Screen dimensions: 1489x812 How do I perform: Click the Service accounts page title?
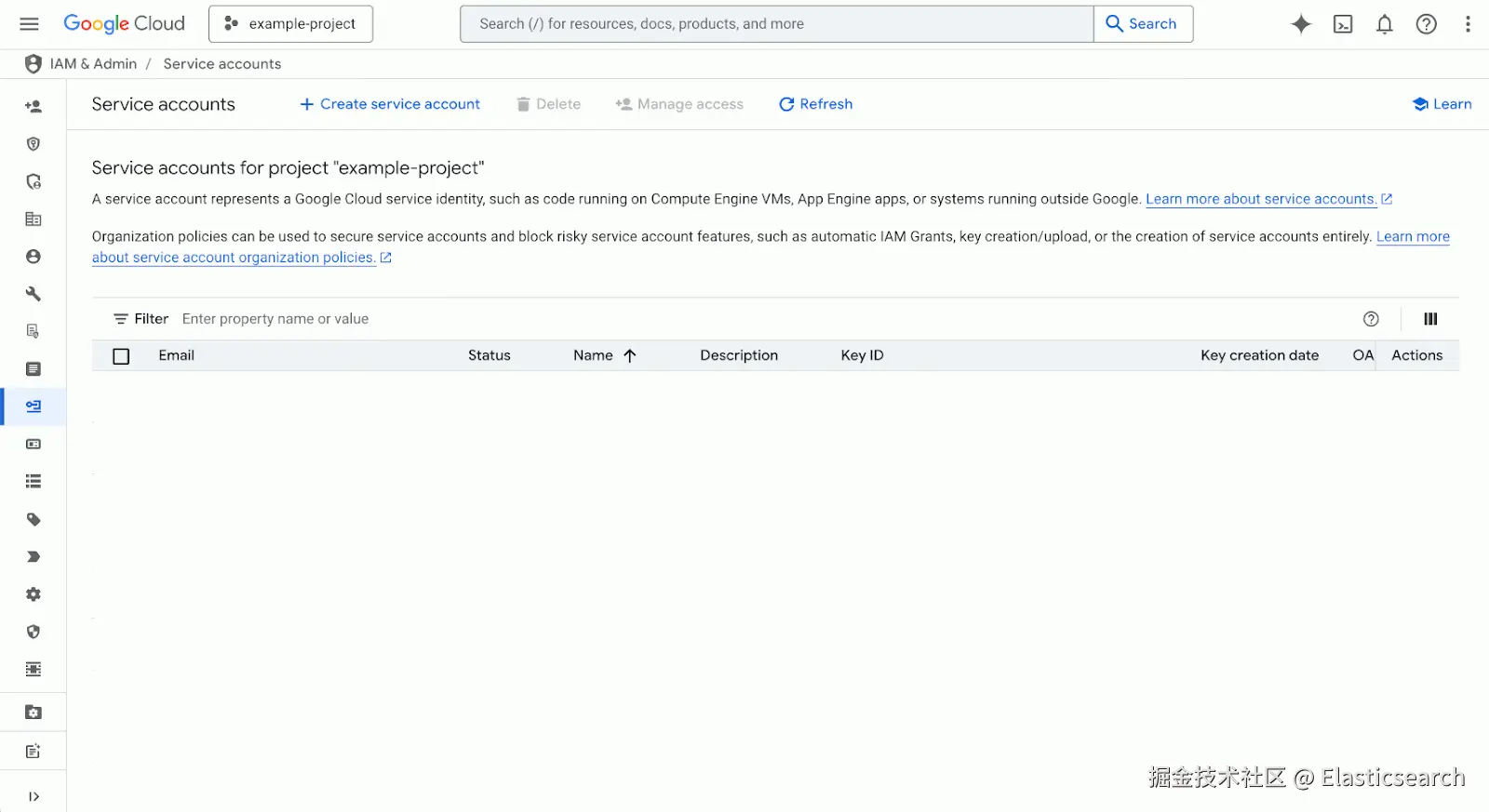click(x=163, y=104)
